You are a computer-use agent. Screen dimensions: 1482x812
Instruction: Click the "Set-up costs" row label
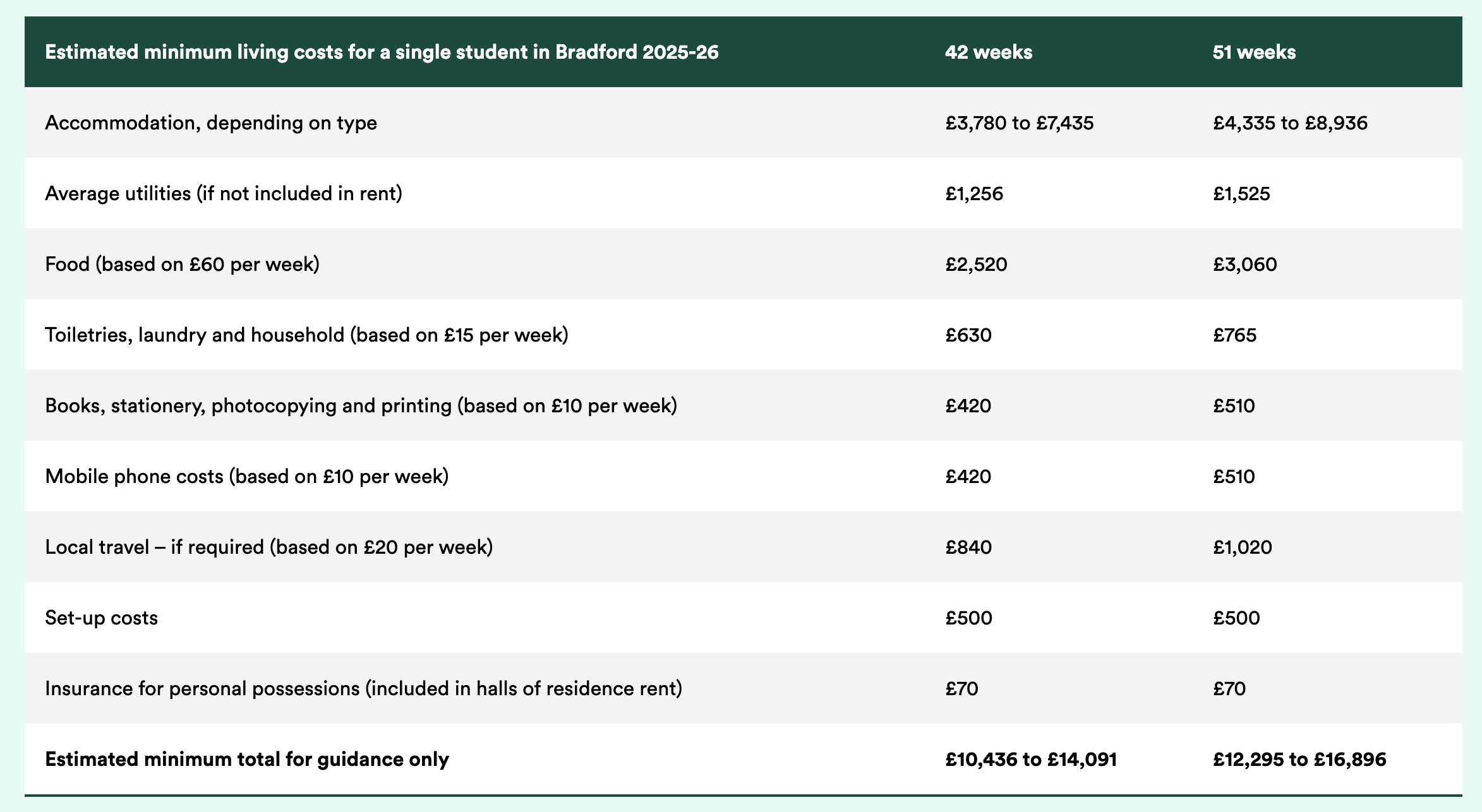pos(102,618)
